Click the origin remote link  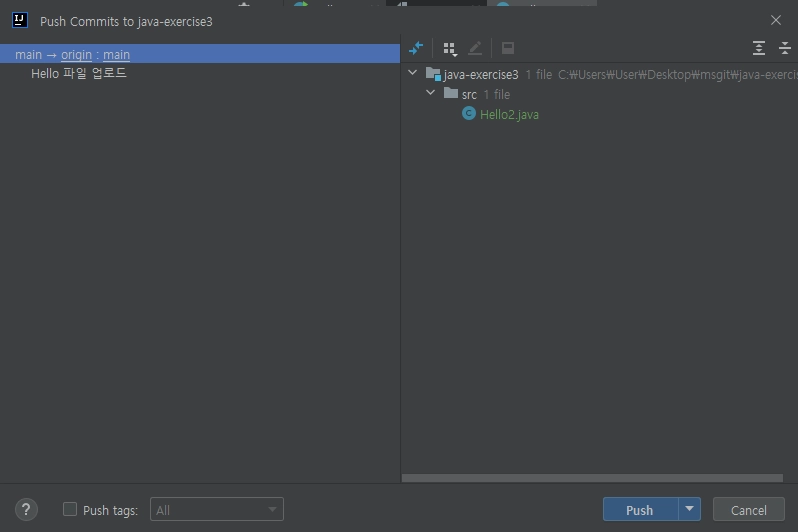tap(76, 54)
